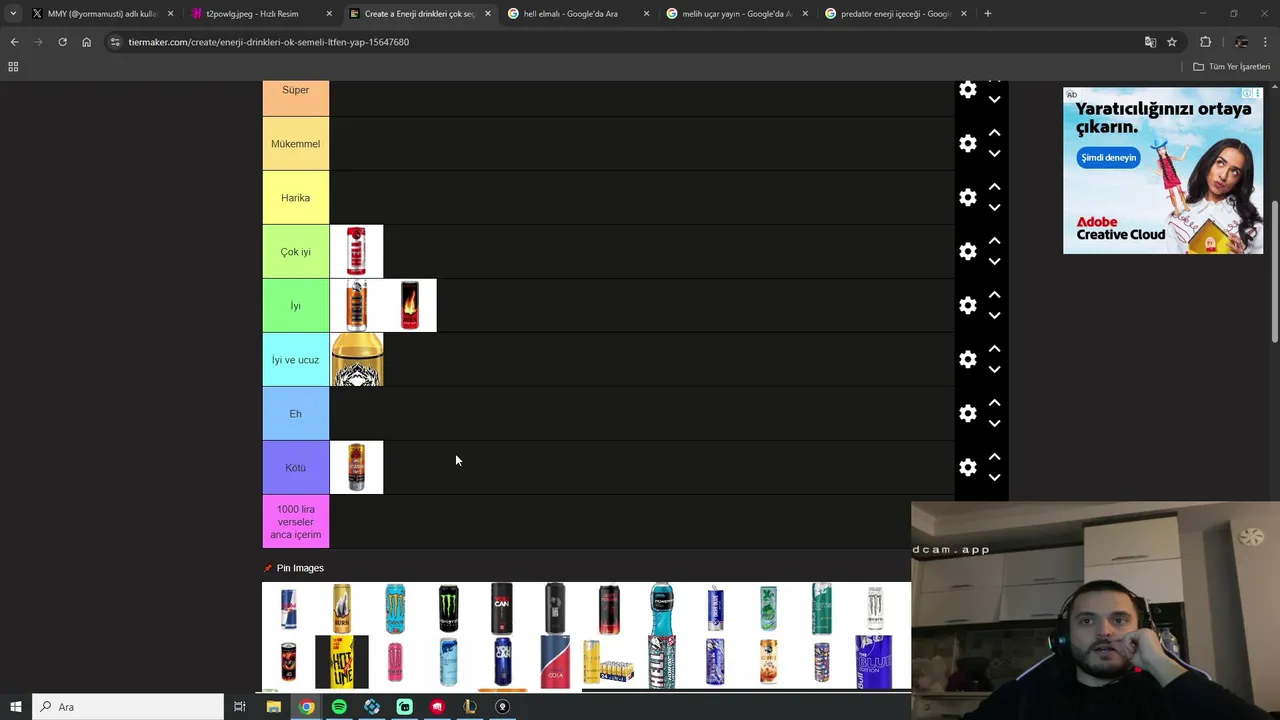Screen dimensions: 1280x720
Task: Click the Ara taskbar search box
Action: (128, 707)
